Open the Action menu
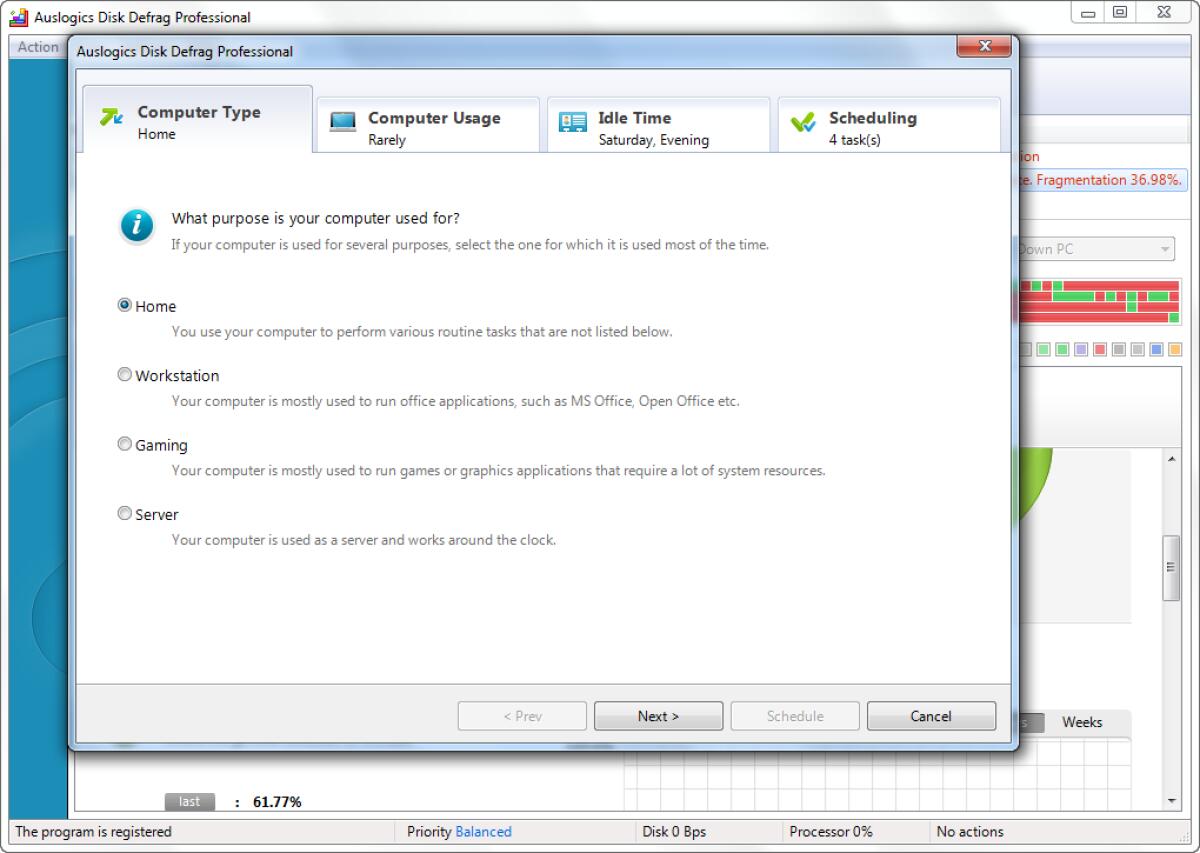The width and height of the screenshot is (1200, 853). [36, 46]
